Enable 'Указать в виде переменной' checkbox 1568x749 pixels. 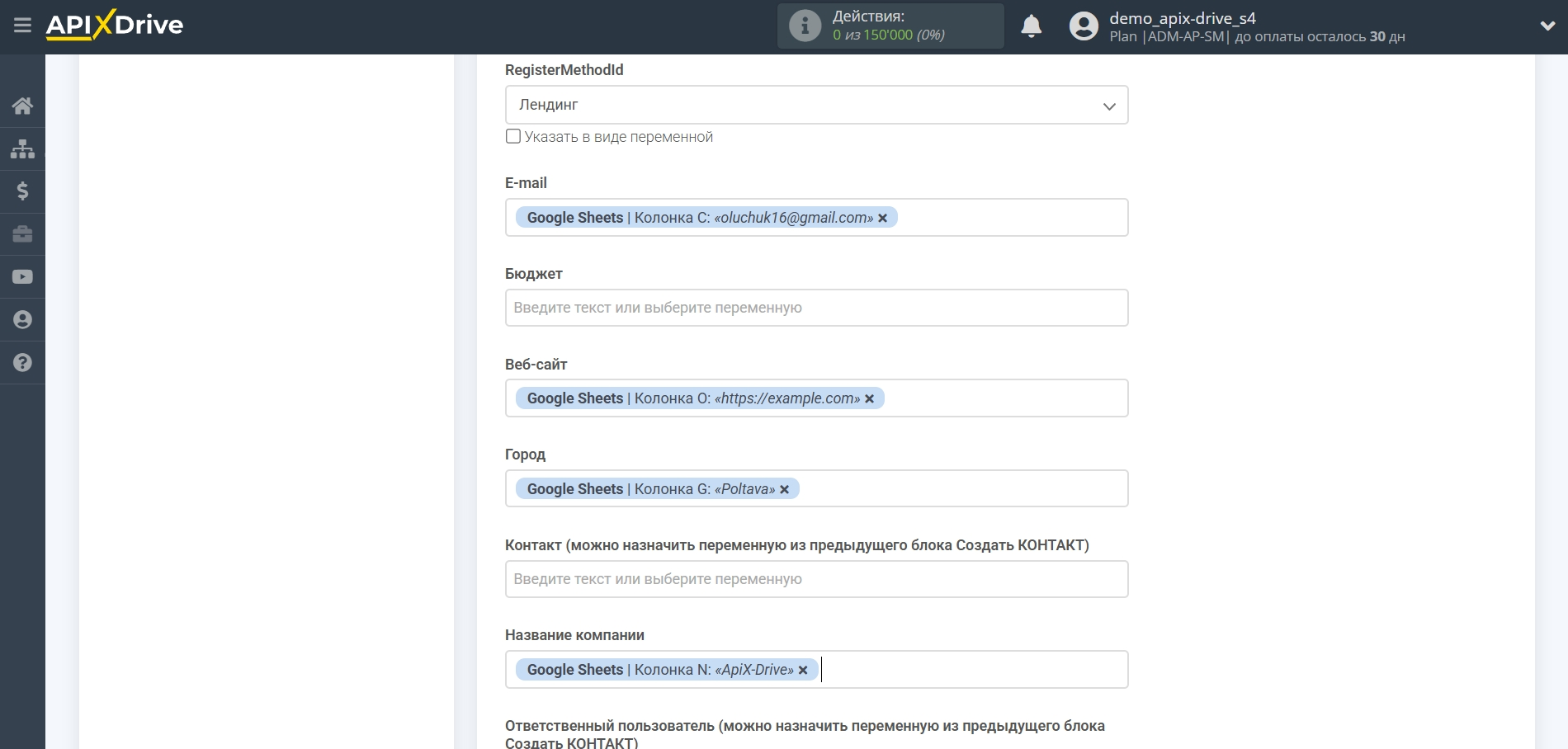click(x=513, y=137)
